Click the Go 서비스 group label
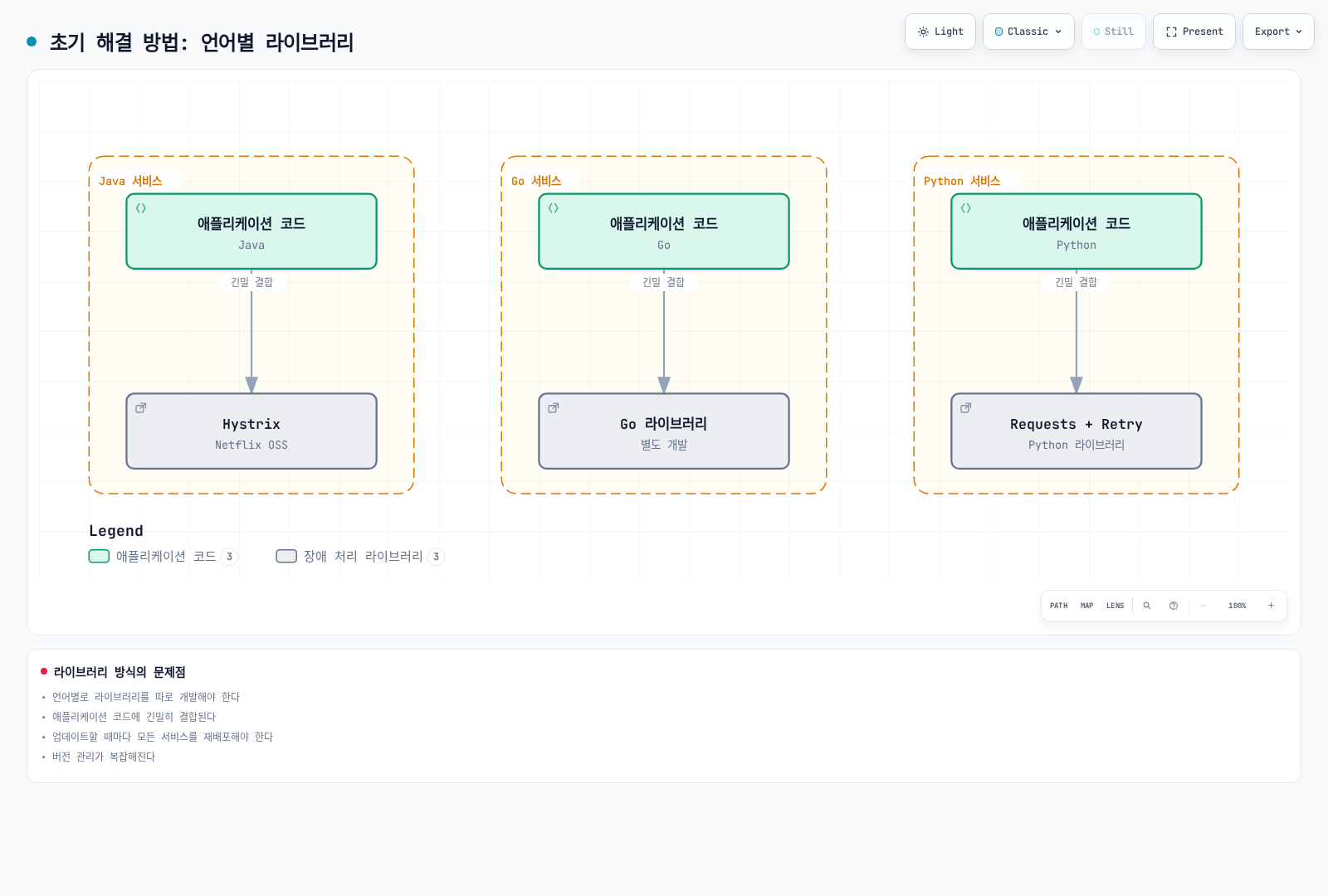1328x896 pixels. pos(536,181)
